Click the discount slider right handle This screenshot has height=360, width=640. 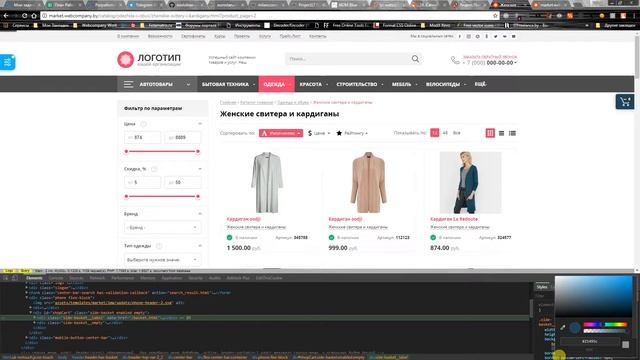(x=198, y=196)
